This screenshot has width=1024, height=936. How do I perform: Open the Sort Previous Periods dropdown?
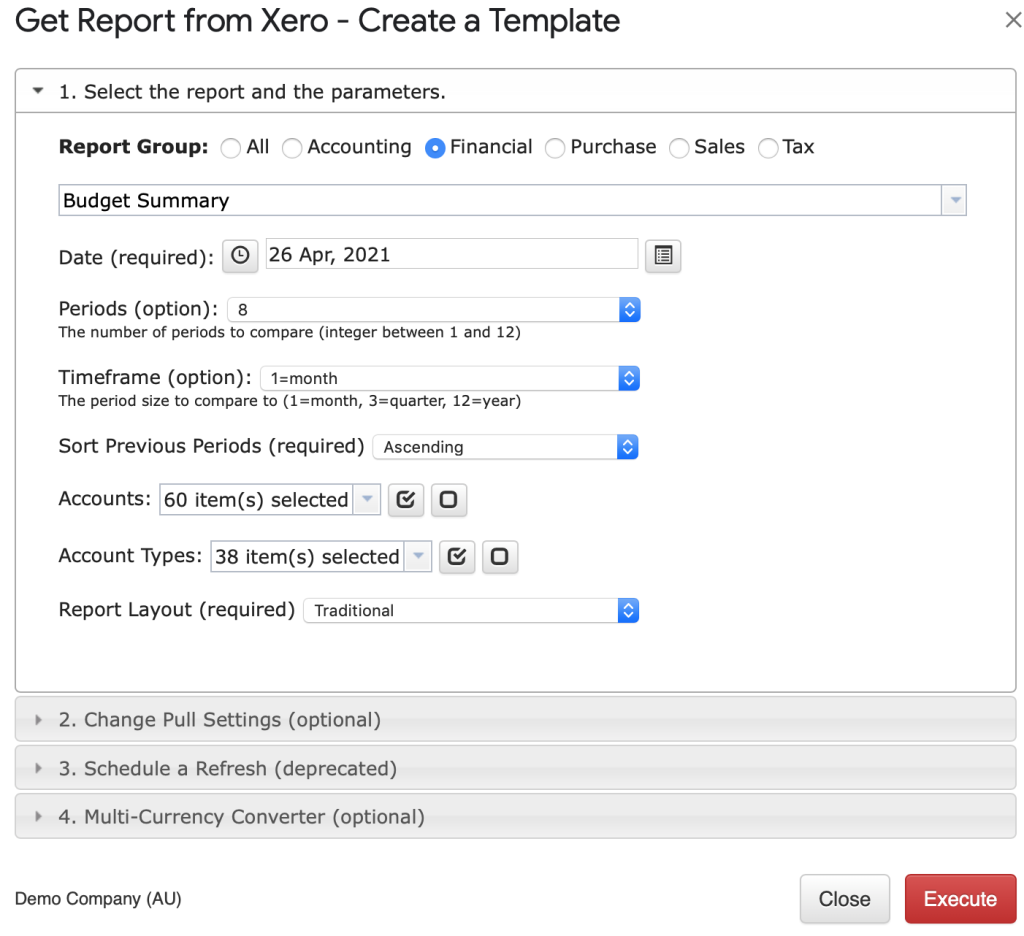click(505, 447)
